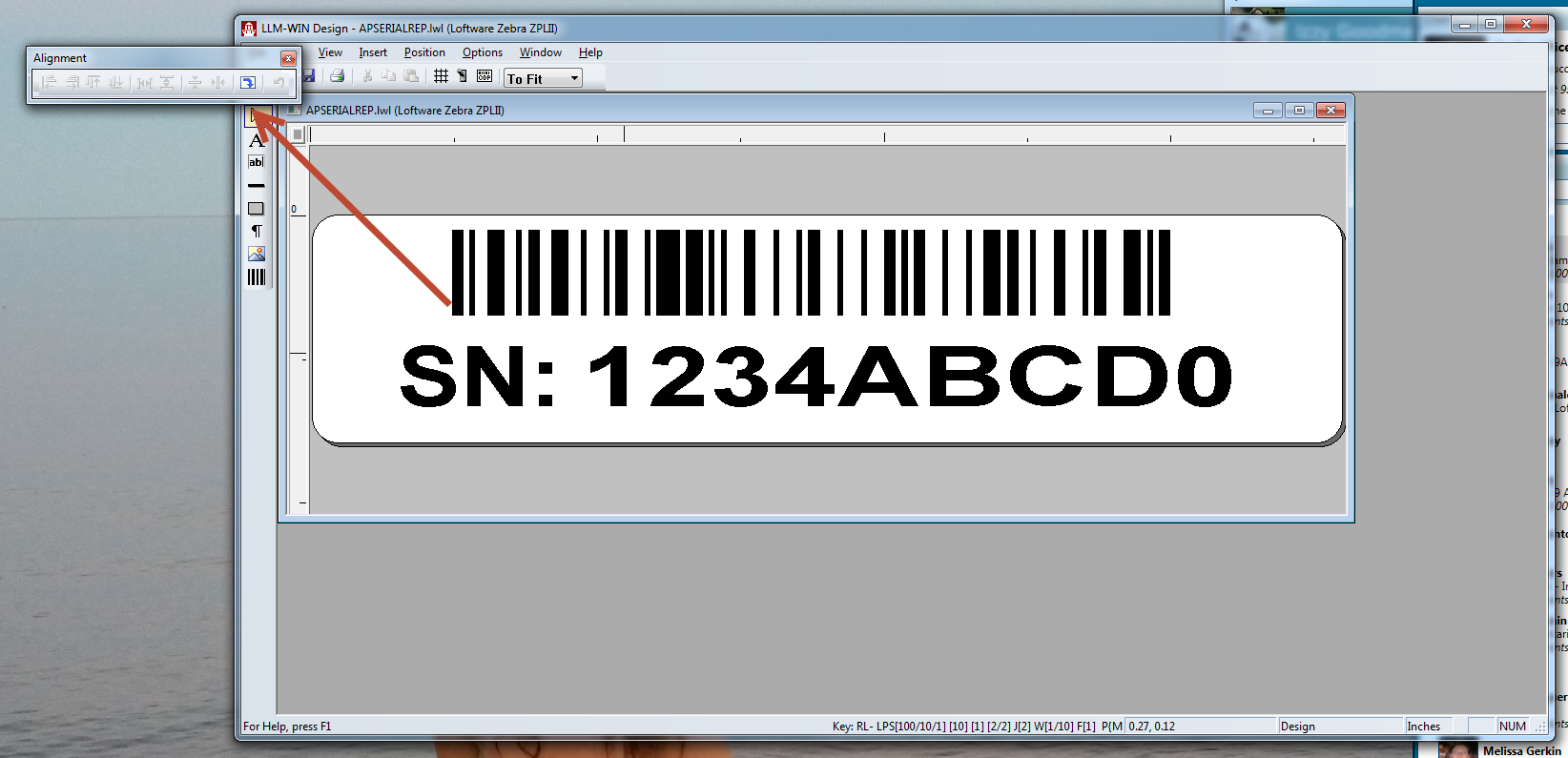Maximize the APSERIALREP.lwl document window
Screen dimensions: 1568x758
(x=1299, y=111)
